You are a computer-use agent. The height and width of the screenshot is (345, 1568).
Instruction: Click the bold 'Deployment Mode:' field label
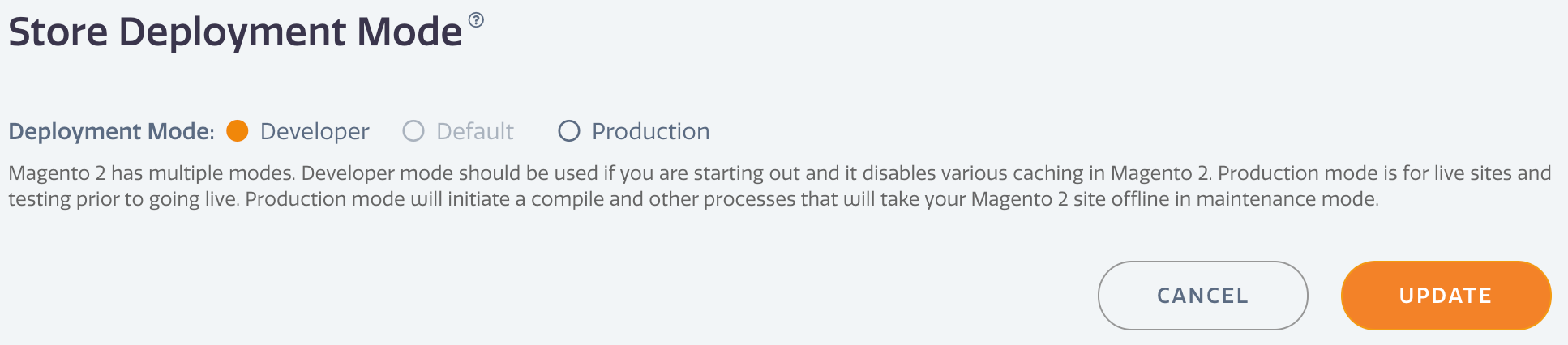(x=112, y=131)
